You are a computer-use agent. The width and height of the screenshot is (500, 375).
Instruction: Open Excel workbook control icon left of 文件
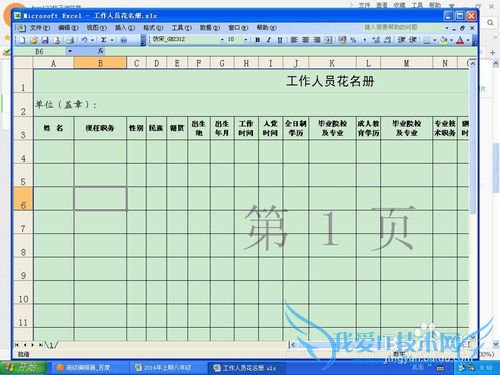[x=21, y=28]
